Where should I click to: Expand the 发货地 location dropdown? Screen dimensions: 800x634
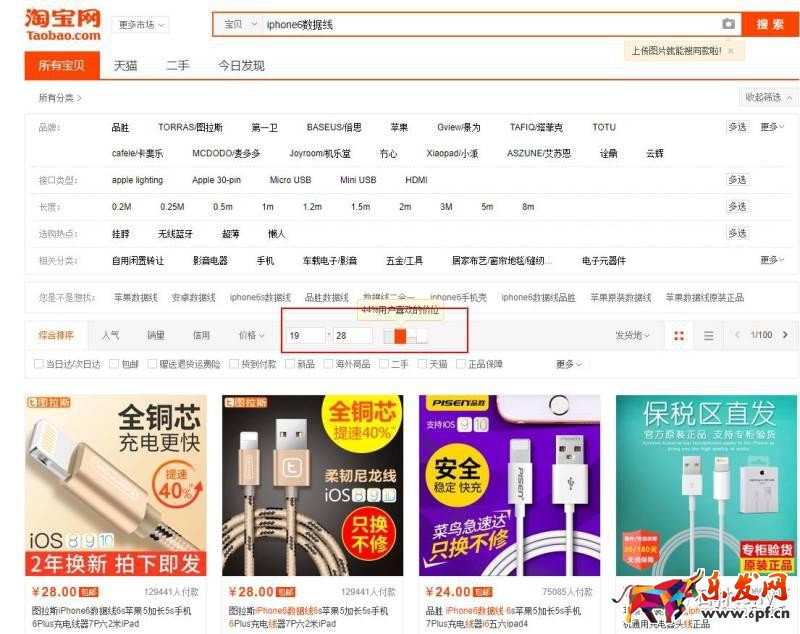(631, 336)
